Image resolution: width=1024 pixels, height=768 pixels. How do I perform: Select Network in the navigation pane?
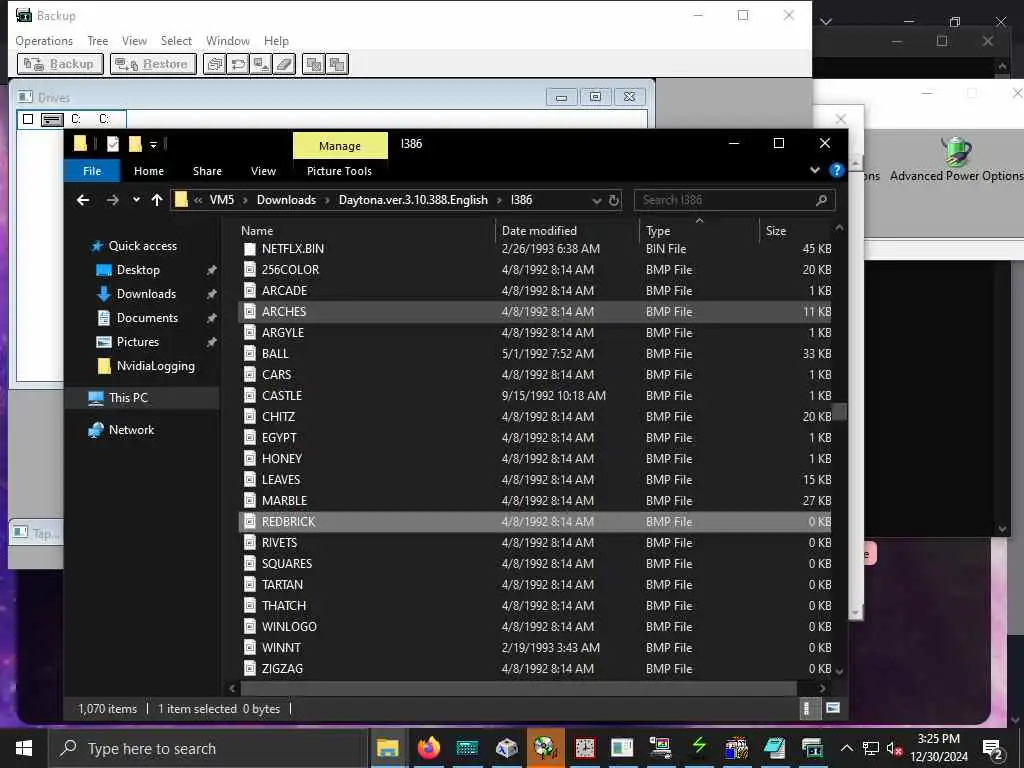tap(131, 429)
